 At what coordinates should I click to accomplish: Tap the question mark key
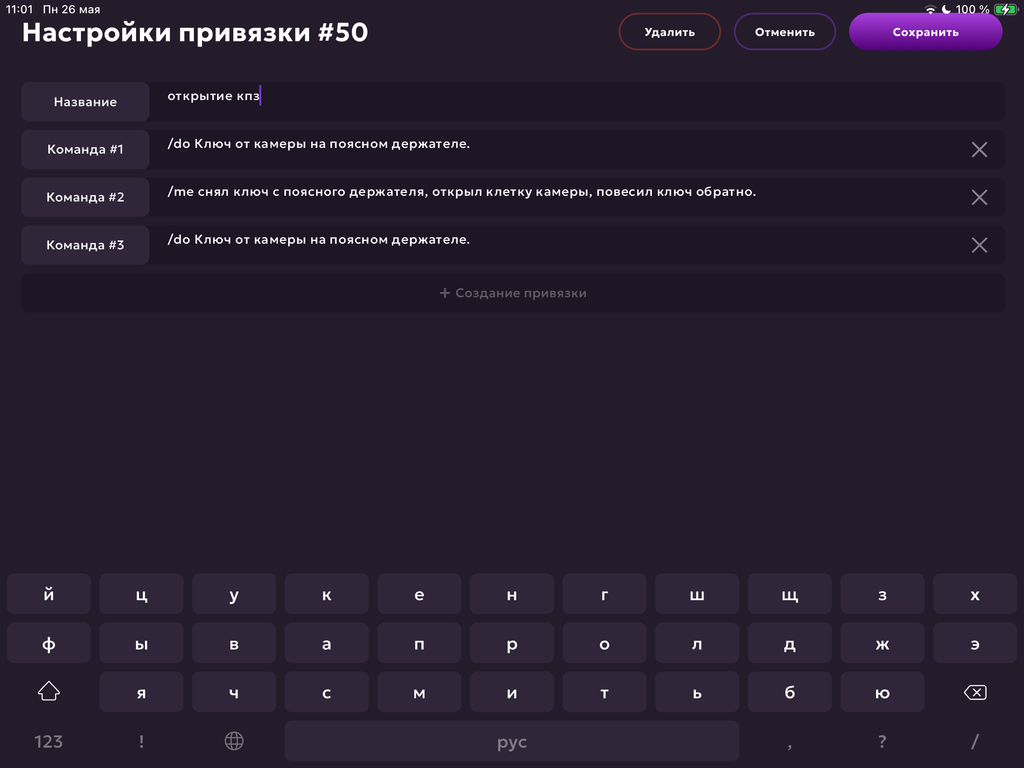882,741
